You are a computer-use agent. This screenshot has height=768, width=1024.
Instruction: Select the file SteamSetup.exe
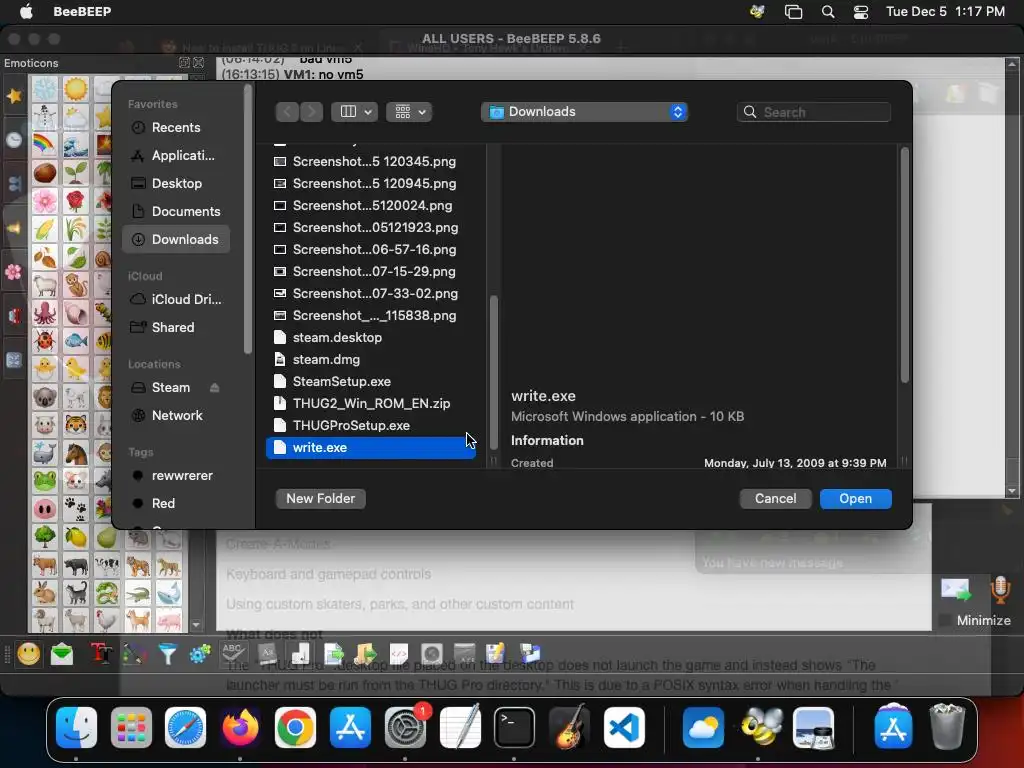(370, 381)
